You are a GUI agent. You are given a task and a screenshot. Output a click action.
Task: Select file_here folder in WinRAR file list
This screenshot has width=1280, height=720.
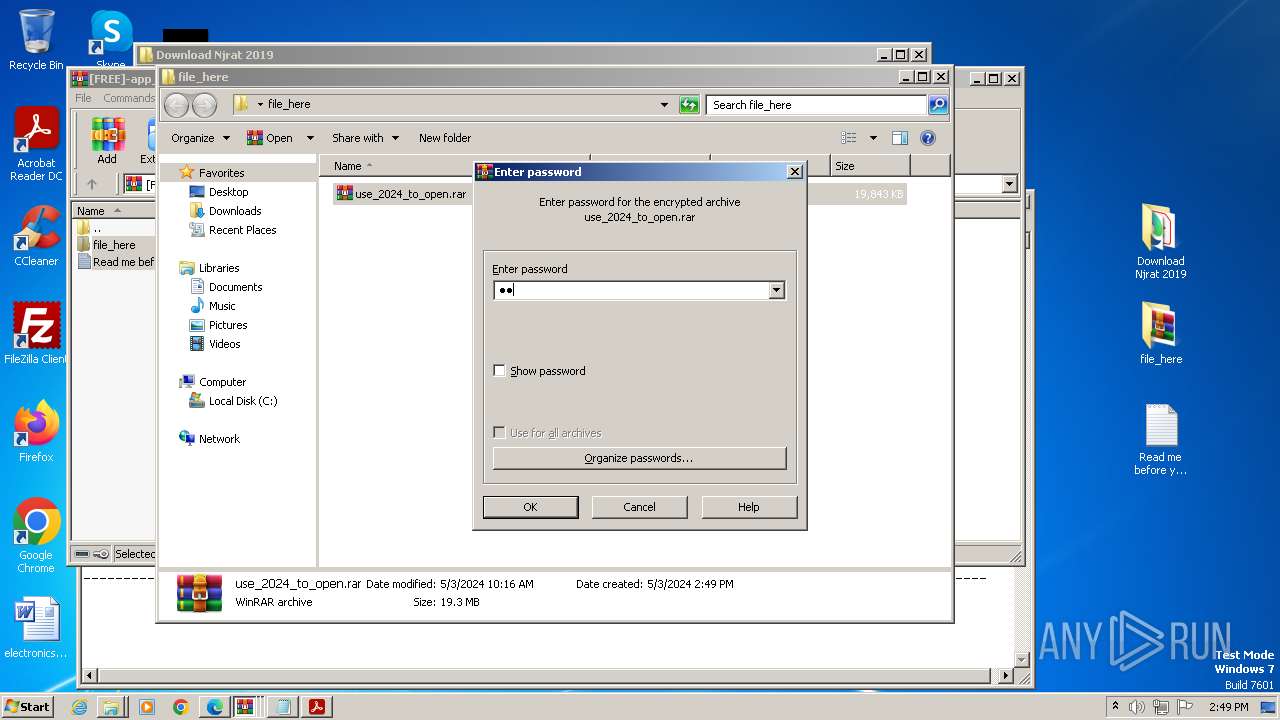point(114,245)
